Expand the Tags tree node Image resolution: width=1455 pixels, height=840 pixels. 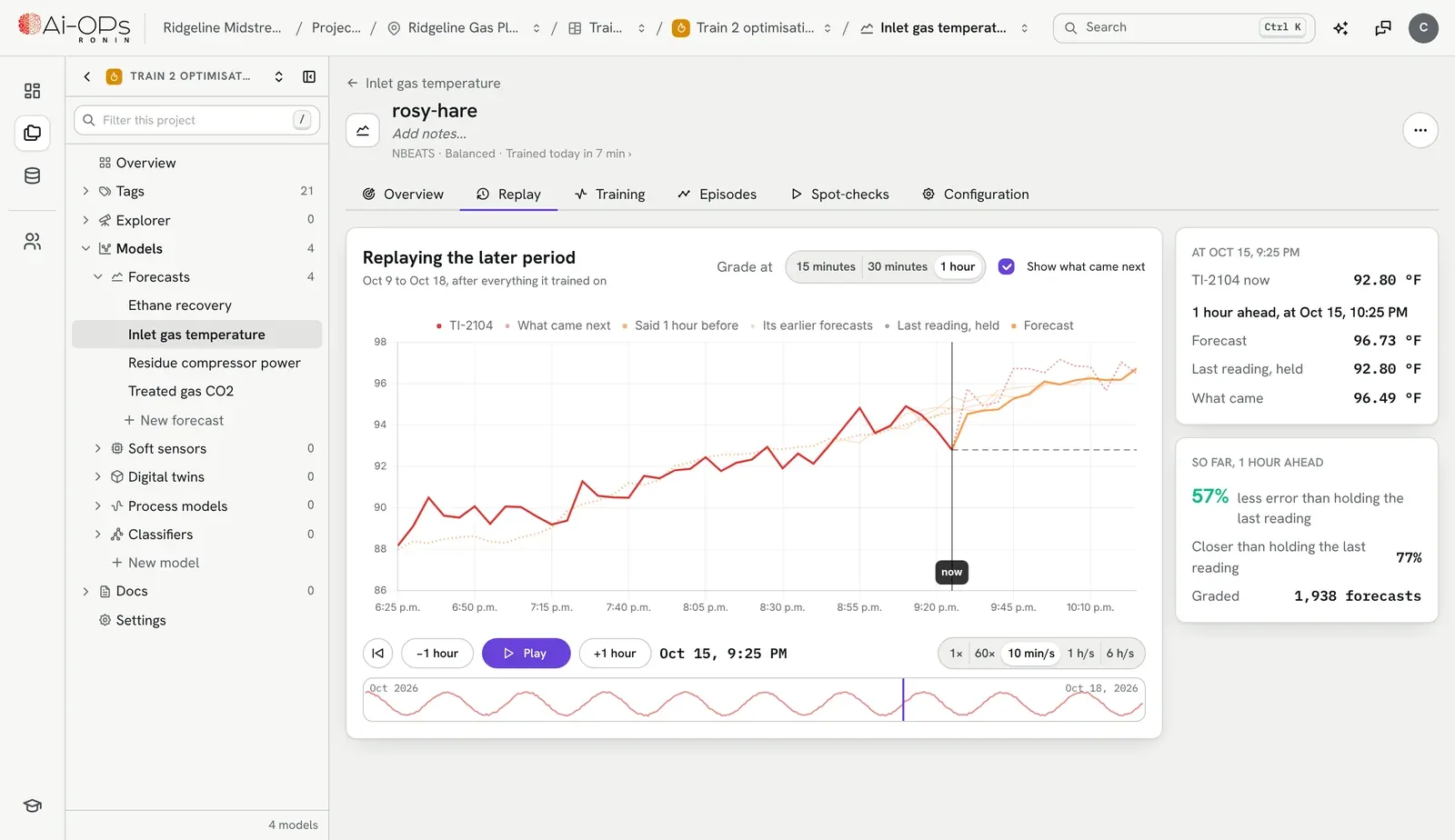pos(85,191)
